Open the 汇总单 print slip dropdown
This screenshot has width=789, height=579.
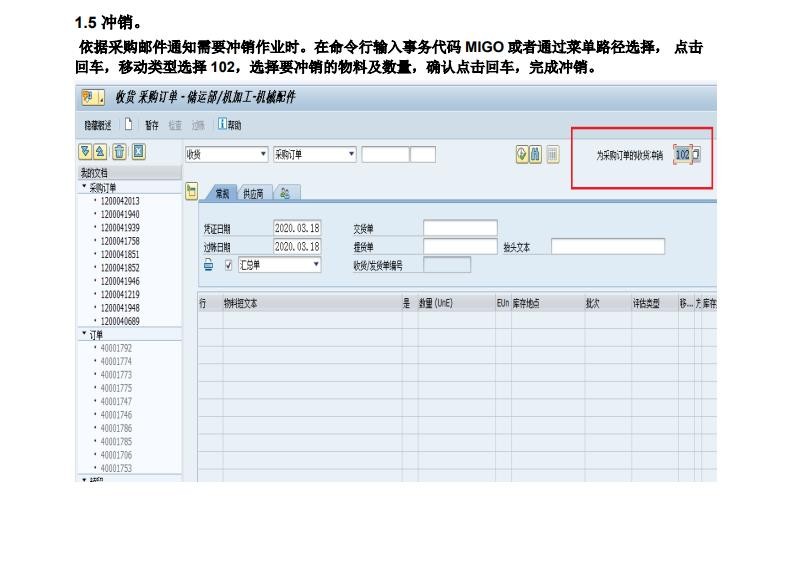coord(315,265)
